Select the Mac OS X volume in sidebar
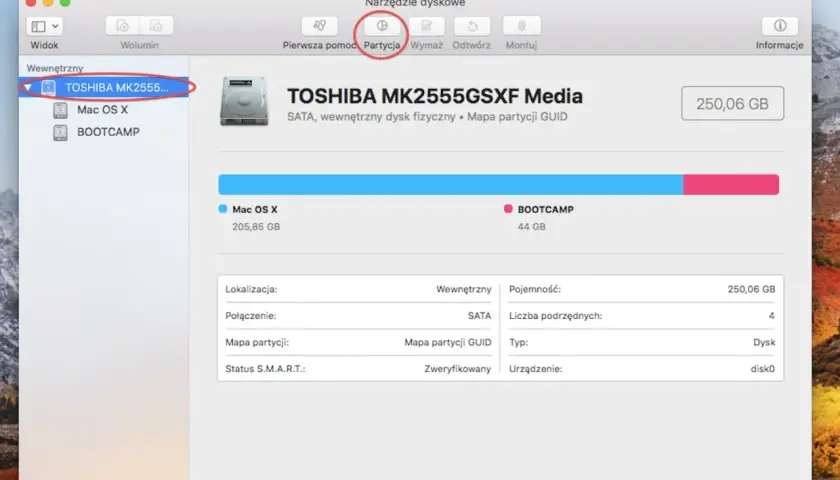The height and width of the screenshot is (480, 840). point(102,110)
